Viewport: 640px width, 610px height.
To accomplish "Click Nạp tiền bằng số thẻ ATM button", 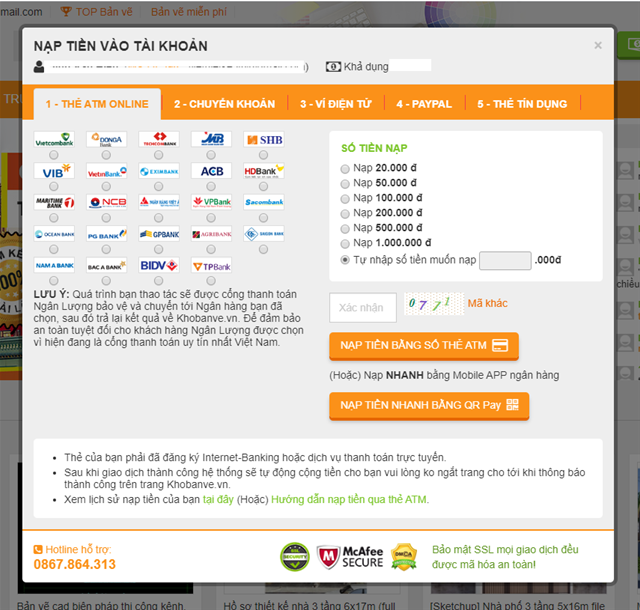I will pyautogui.click(x=424, y=345).
